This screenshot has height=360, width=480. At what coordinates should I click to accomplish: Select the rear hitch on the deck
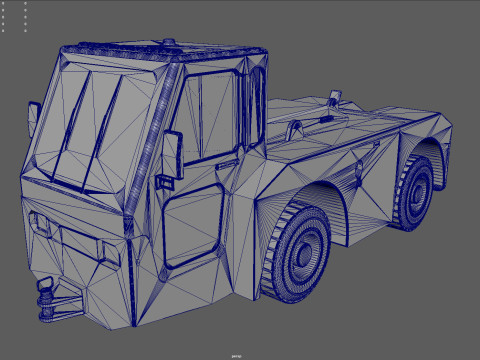pos(334,99)
